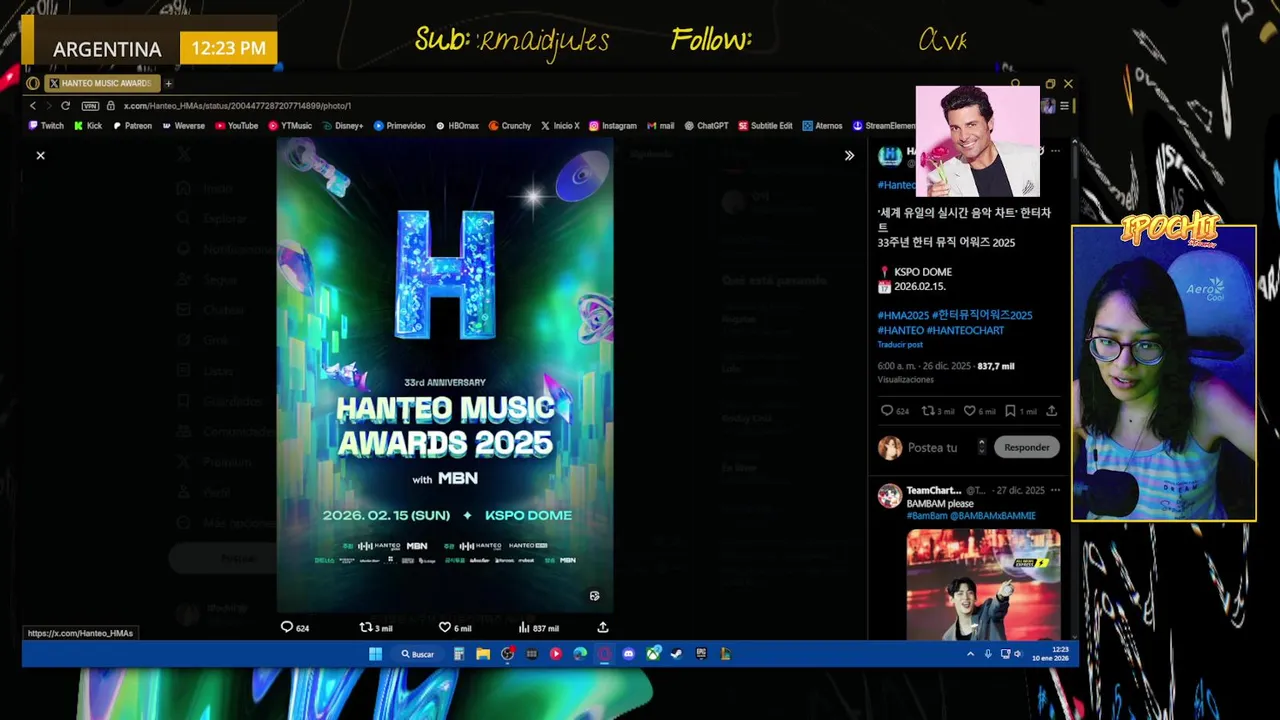This screenshot has height=720, width=1280.
Task: Click the repost icon below the photo
Action: coord(365,627)
